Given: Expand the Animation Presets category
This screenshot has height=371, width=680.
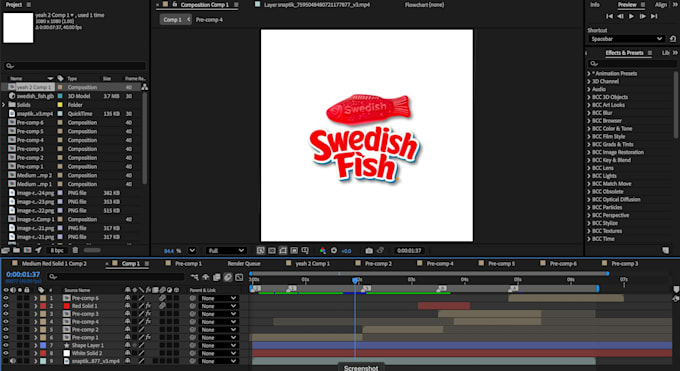Looking at the screenshot, I should (589, 73).
